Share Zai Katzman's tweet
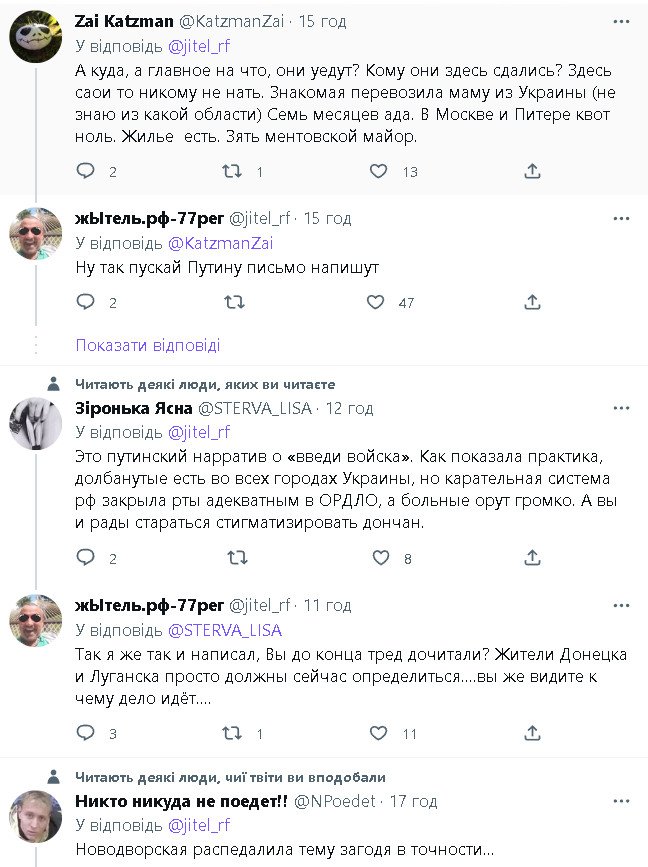The image size is (648, 867). [533, 171]
